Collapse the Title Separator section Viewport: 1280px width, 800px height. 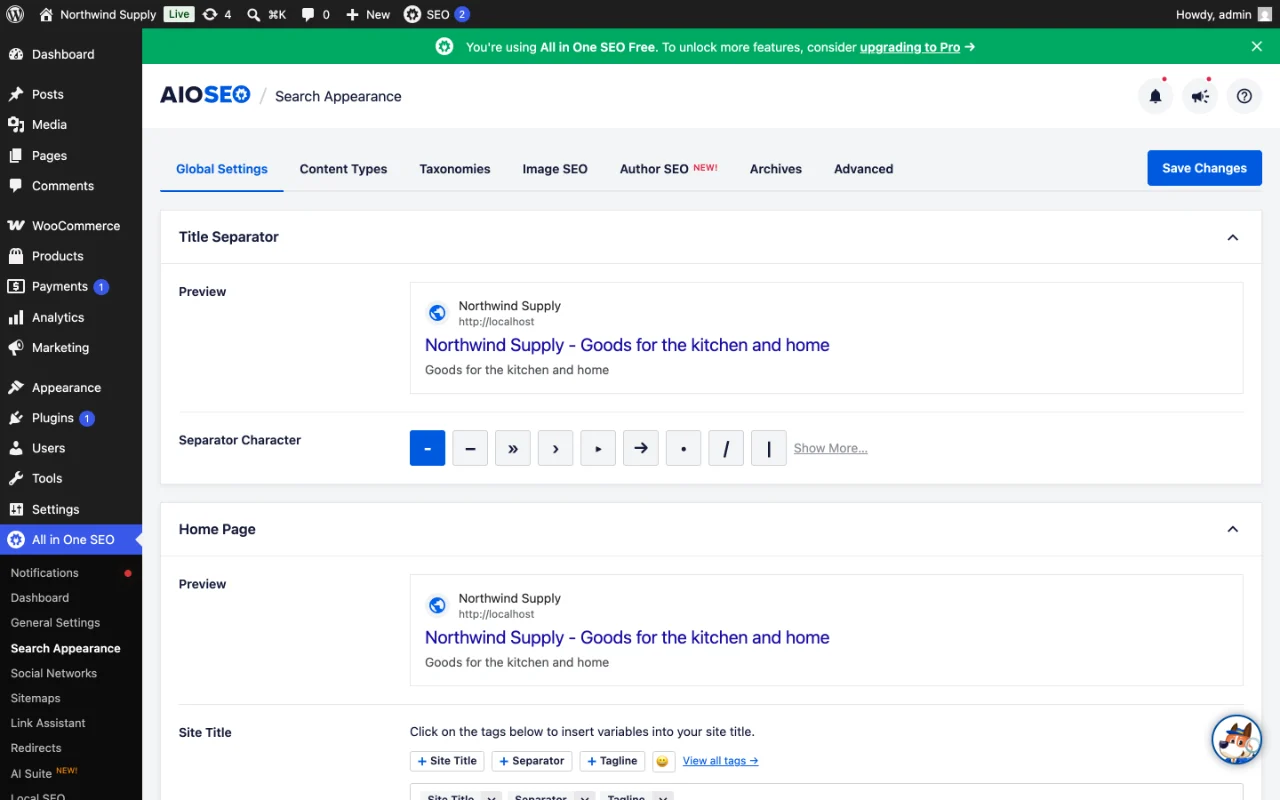pyautogui.click(x=1232, y=237)
